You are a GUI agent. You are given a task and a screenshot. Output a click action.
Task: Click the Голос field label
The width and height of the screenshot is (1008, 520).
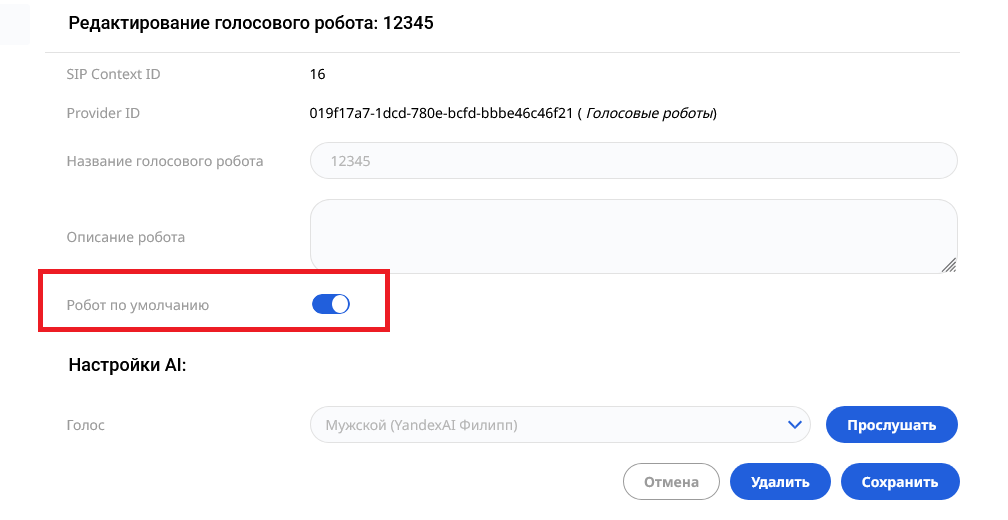pyautogui.click(x=86, y=425)
